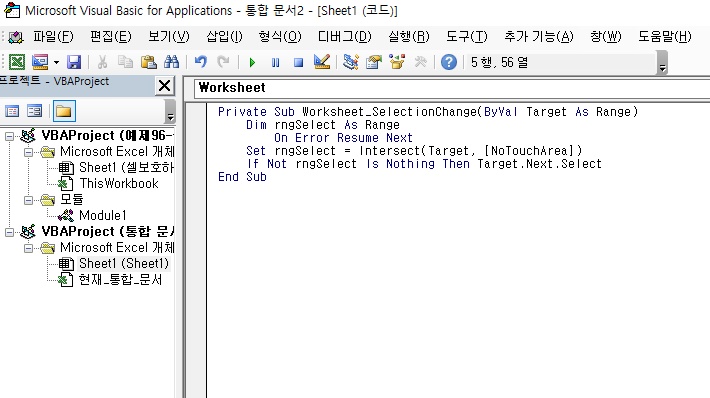Open the 파일(F) menu
710x398 pixels.
coord(53,36)
